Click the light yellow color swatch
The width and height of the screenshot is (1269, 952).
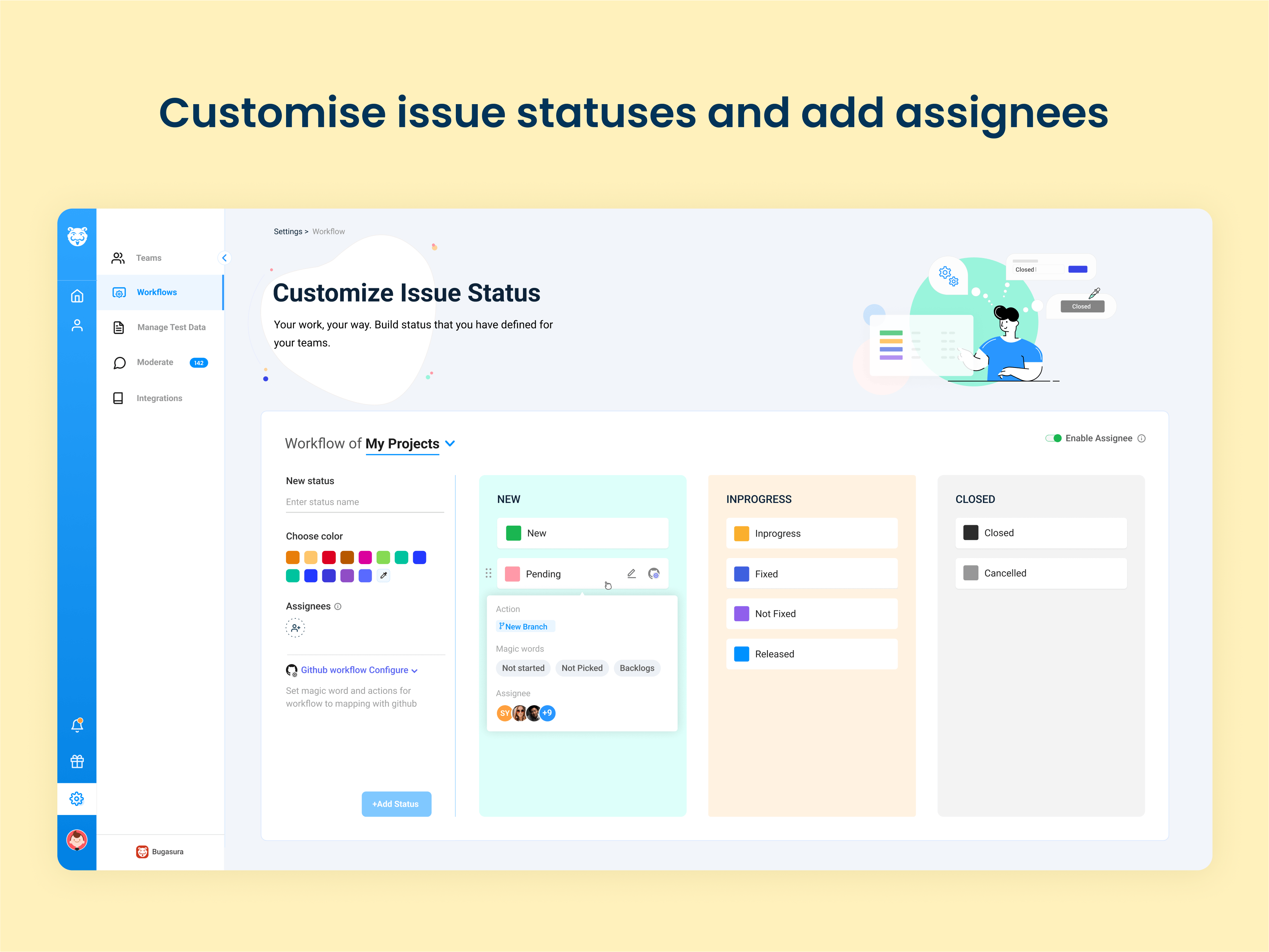click(311, 557)
